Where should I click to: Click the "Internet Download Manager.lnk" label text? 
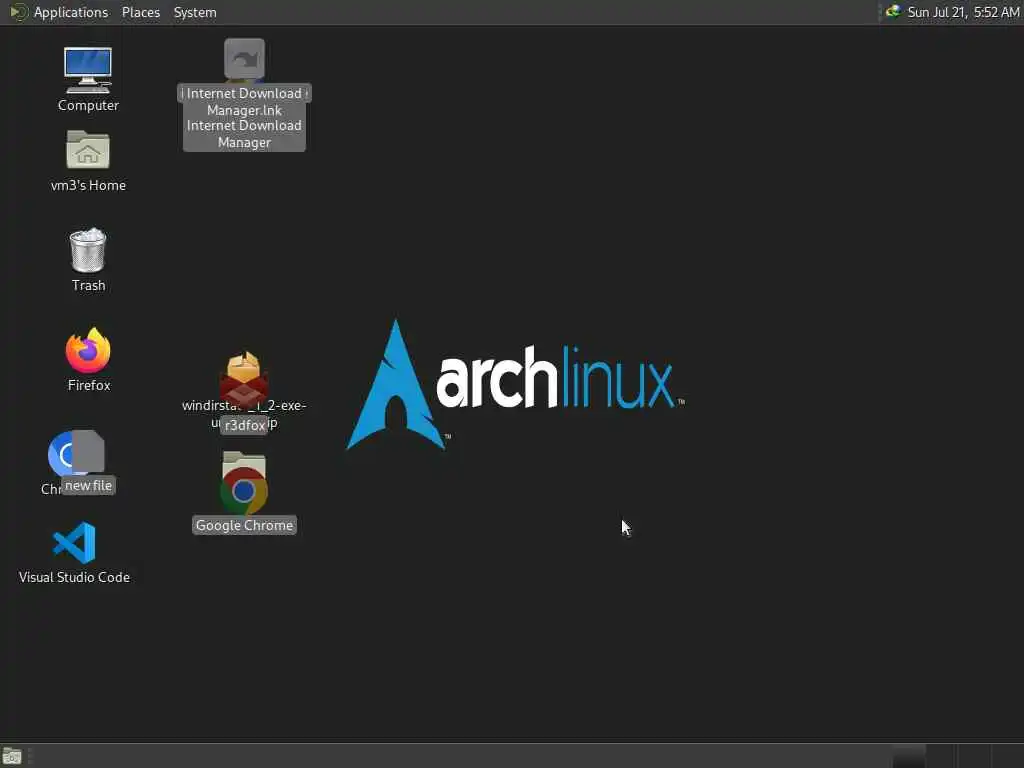click(244, 102)
